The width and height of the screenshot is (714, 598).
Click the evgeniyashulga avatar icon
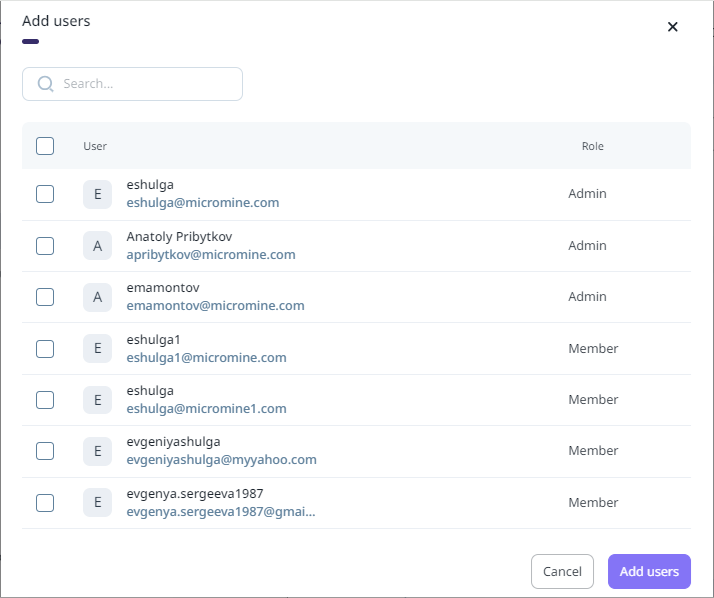coord(97,451)
